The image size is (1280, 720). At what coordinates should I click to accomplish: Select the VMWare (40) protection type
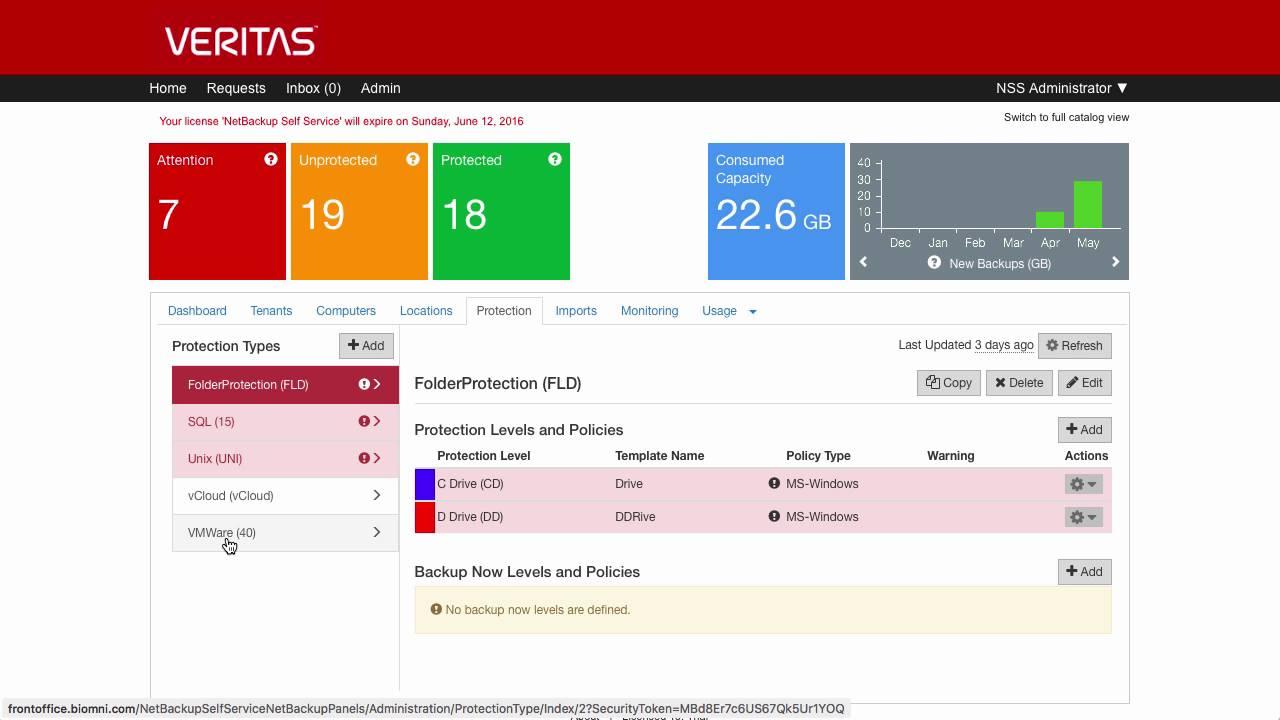pos(221,532)
